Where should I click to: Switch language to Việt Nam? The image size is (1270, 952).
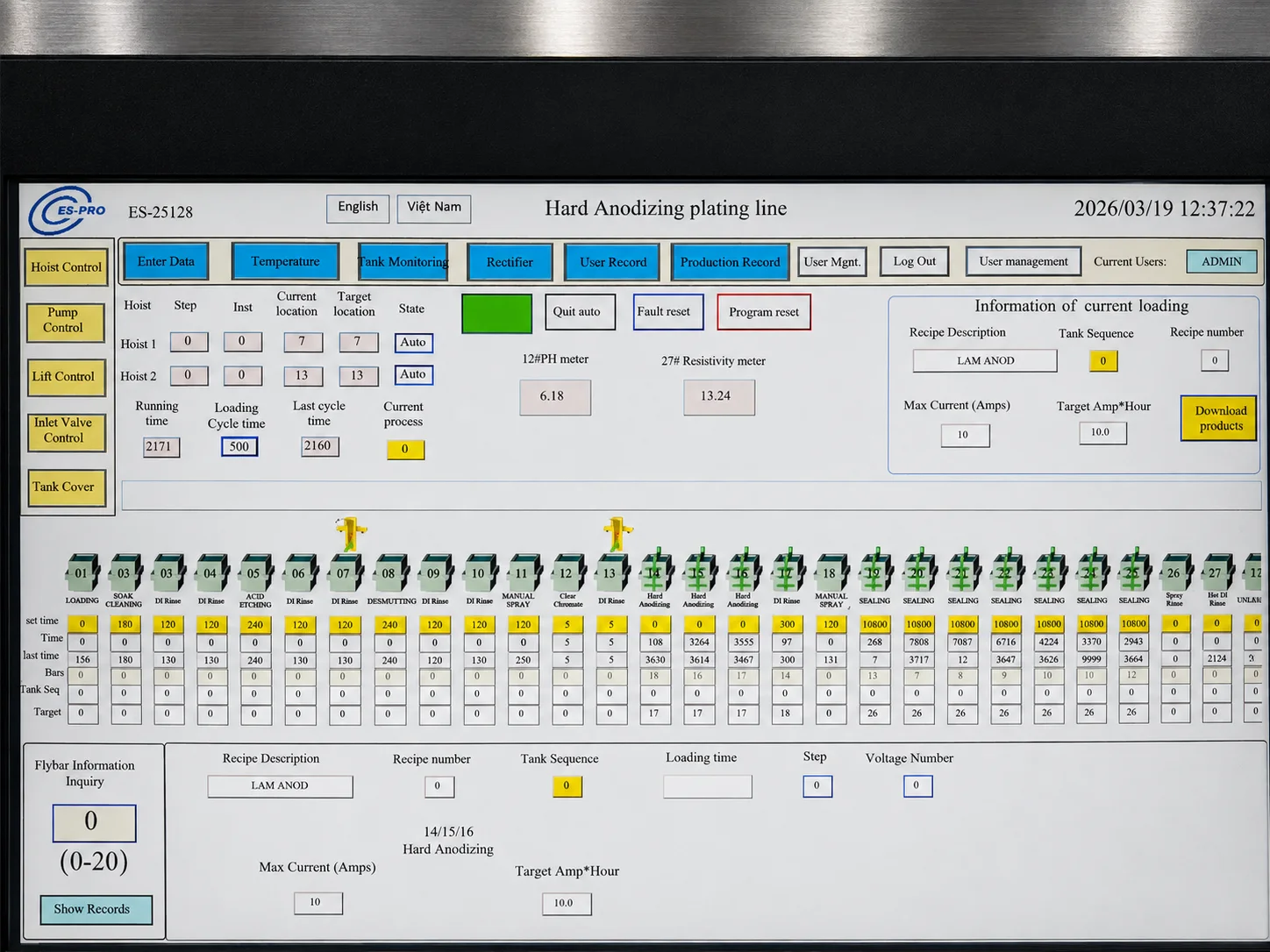[434, 208]
